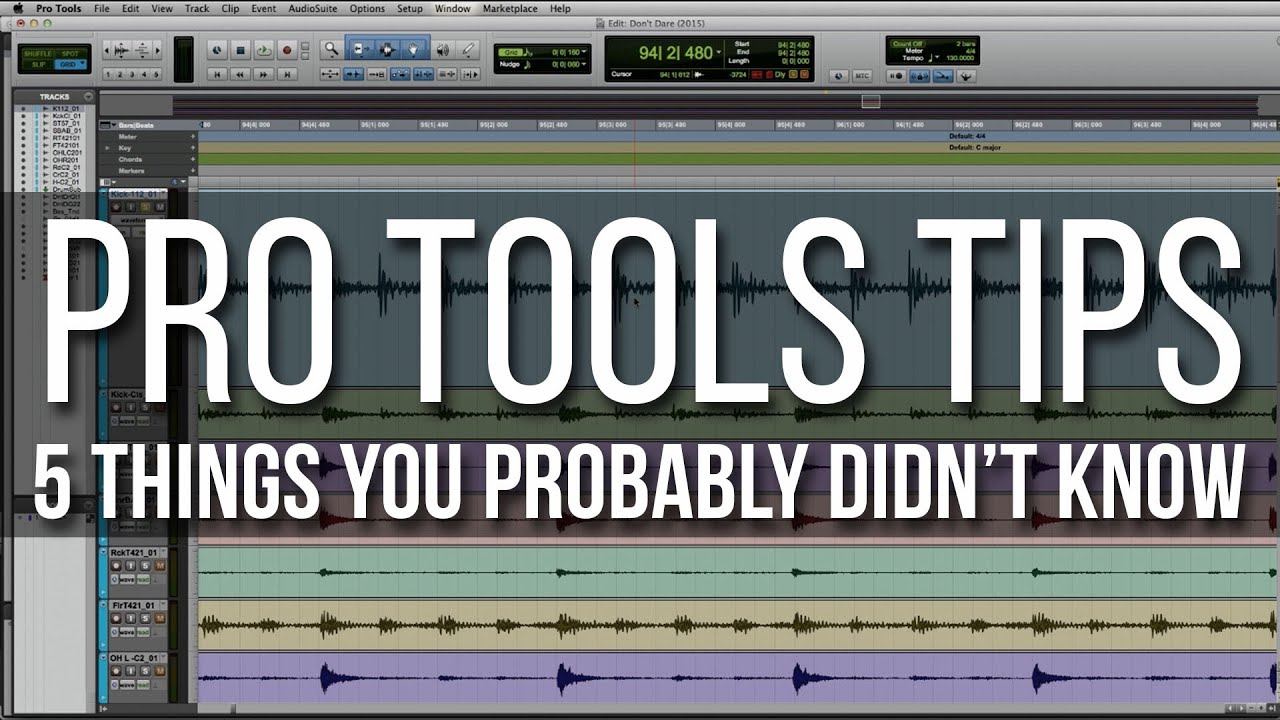
Task: Mute the FlrT421_01 track
Action: click(160, 618)
